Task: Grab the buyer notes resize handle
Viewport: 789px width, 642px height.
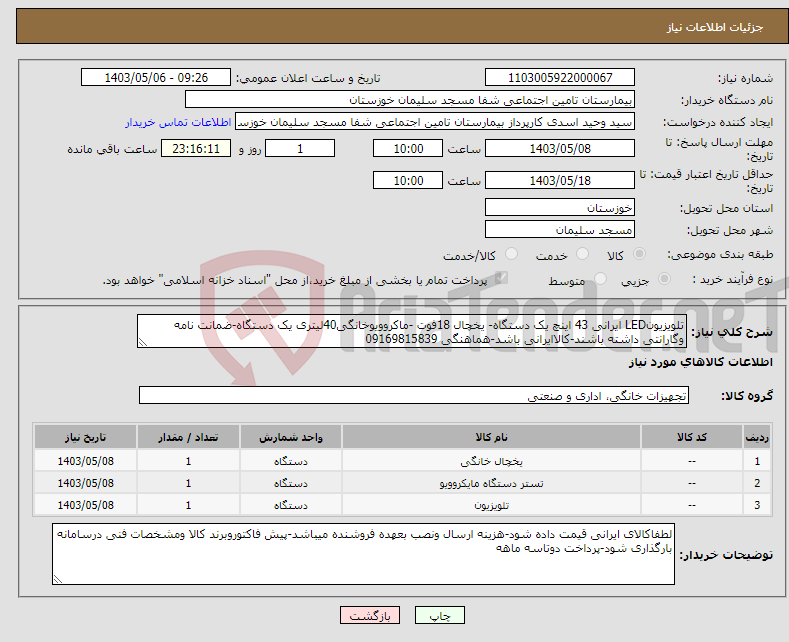Action: [x=57, y=580]
